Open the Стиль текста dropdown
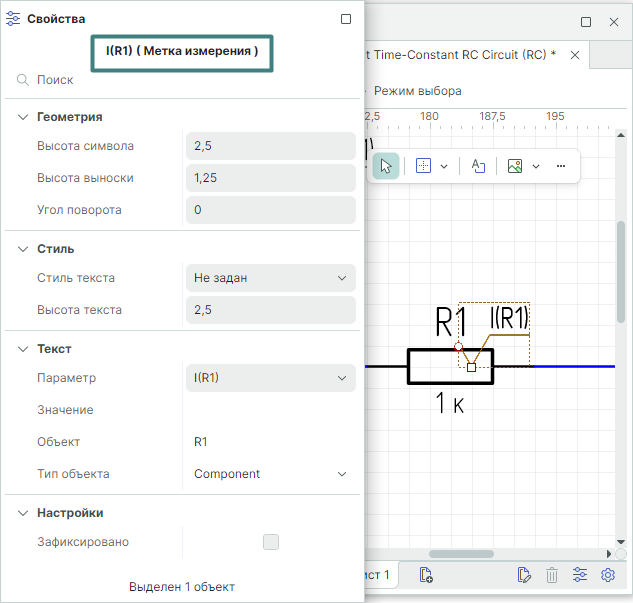This screenshot has height=603, width=633. coord(270,278)
